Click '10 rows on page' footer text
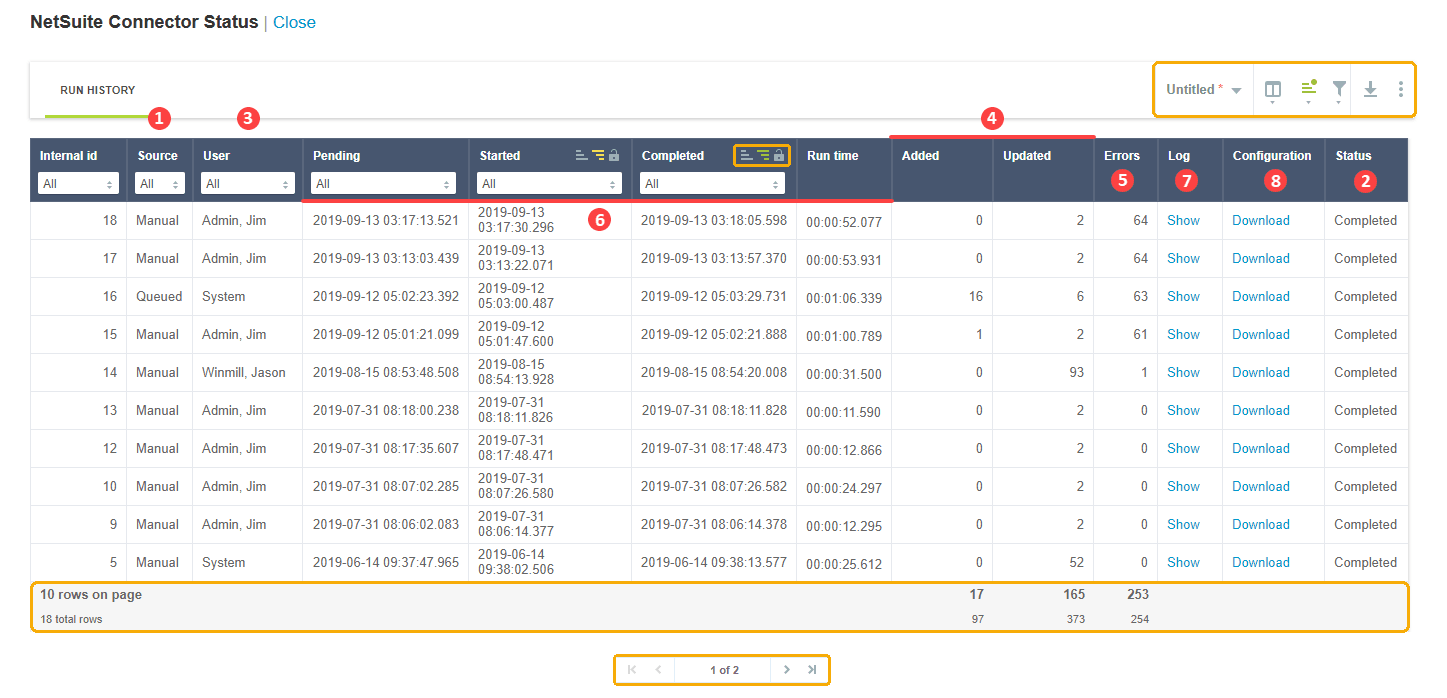 pos(91,594)
